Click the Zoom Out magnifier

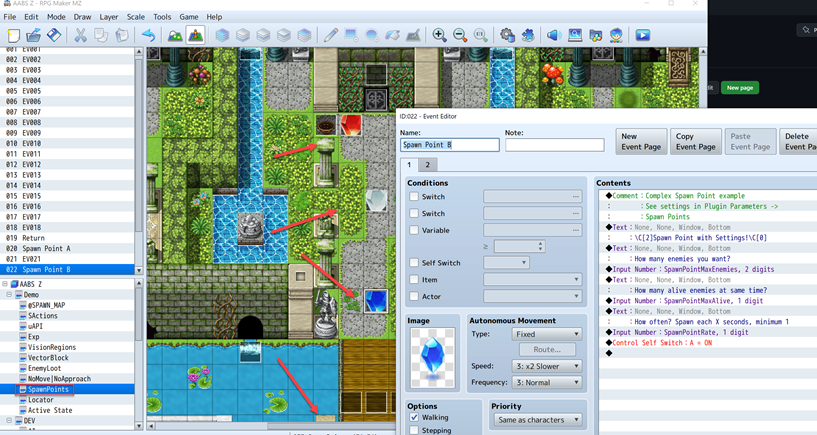[x=460, y=35]
